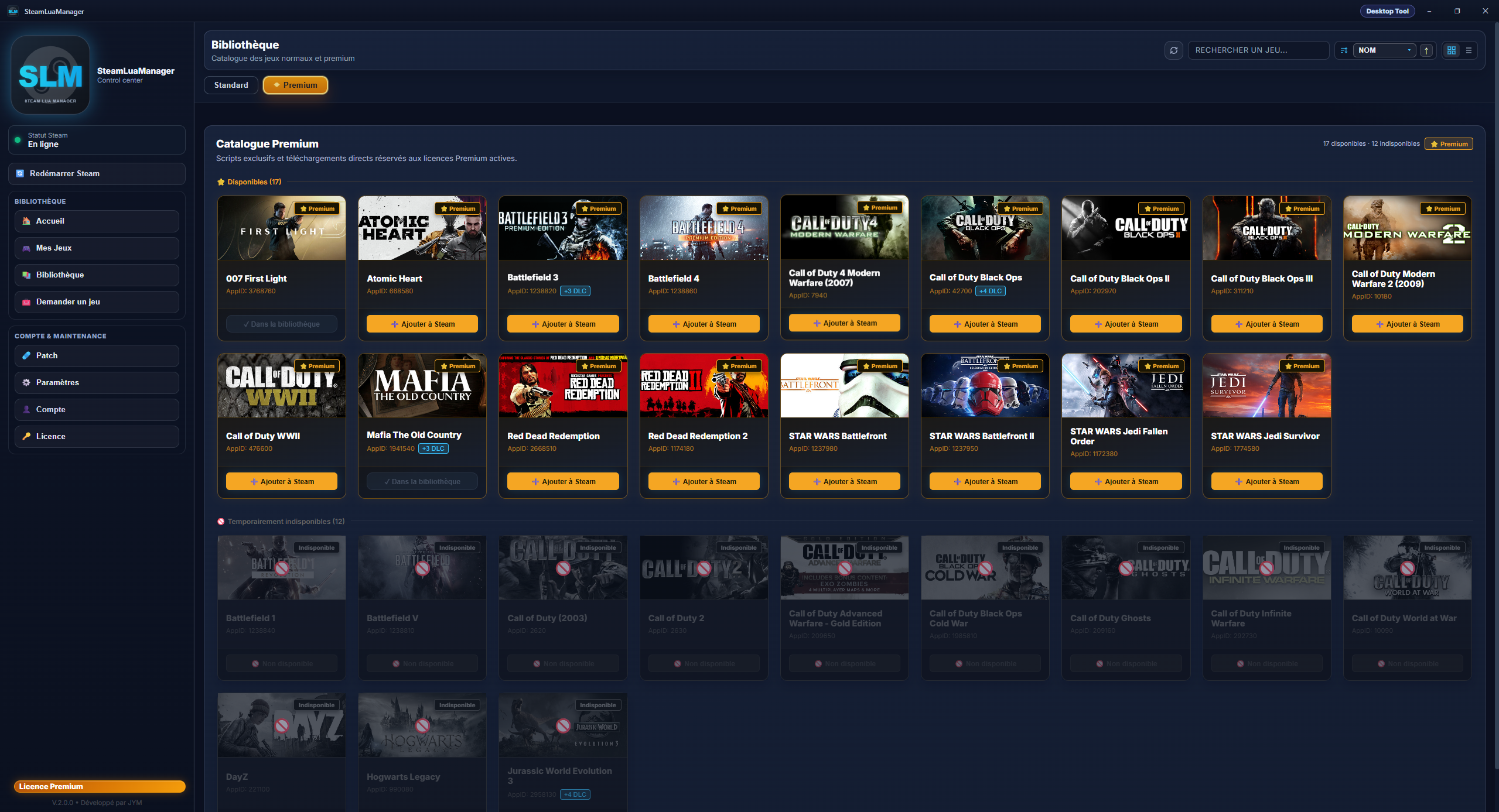
Task: Add Battlefield 4 to Steam
Action: point(704,324)
